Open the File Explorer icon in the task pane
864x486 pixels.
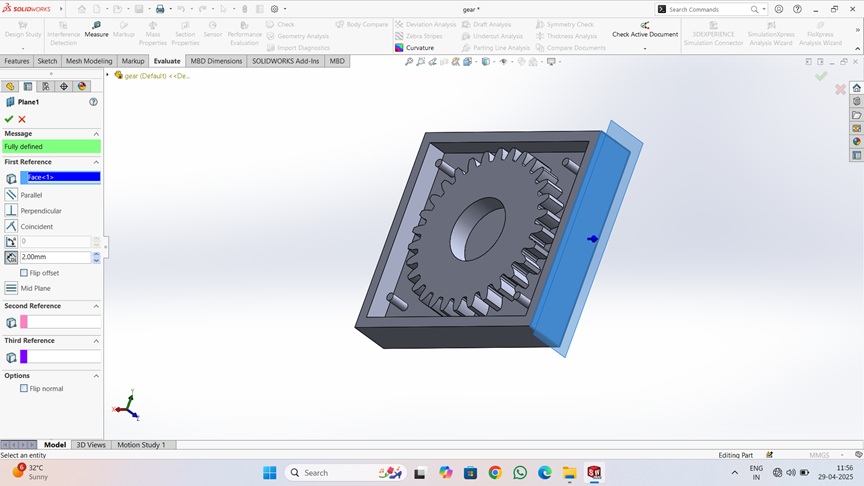coord(856,115)
